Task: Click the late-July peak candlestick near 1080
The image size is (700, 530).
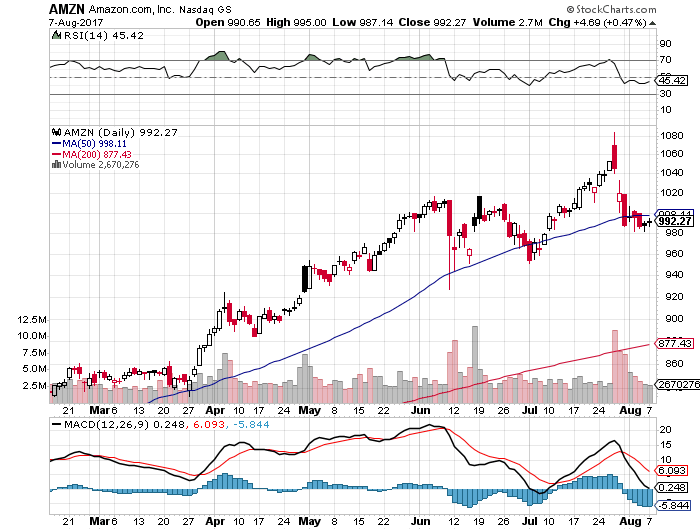Action: [615, 154]
